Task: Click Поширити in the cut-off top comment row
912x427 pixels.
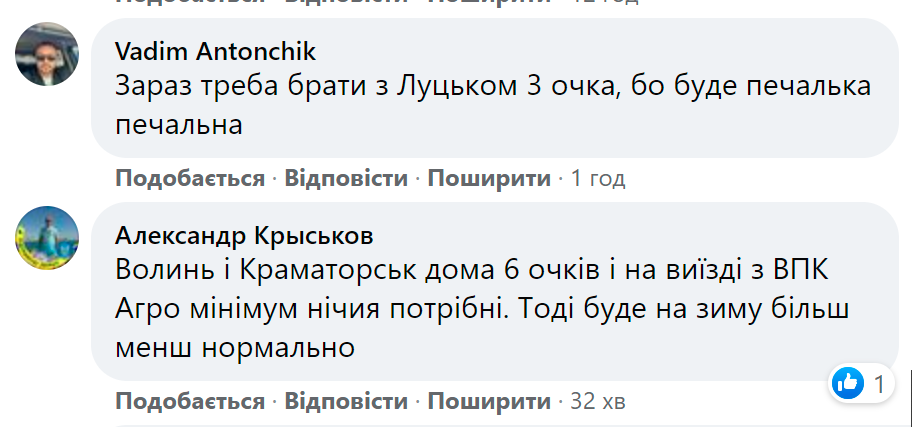Action: click(x=489, y=2)
